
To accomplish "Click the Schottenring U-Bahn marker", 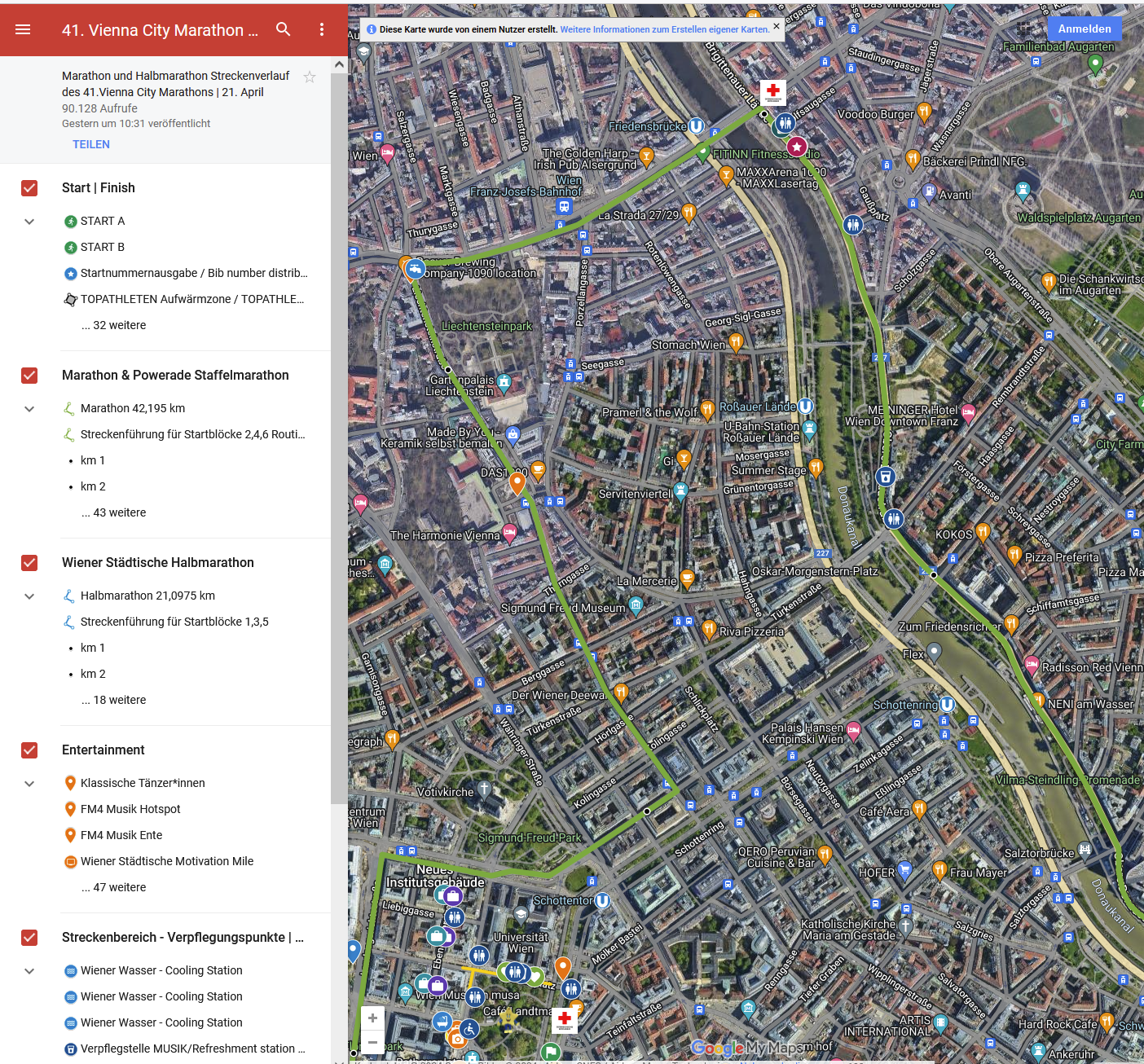I will coord(947,704).
